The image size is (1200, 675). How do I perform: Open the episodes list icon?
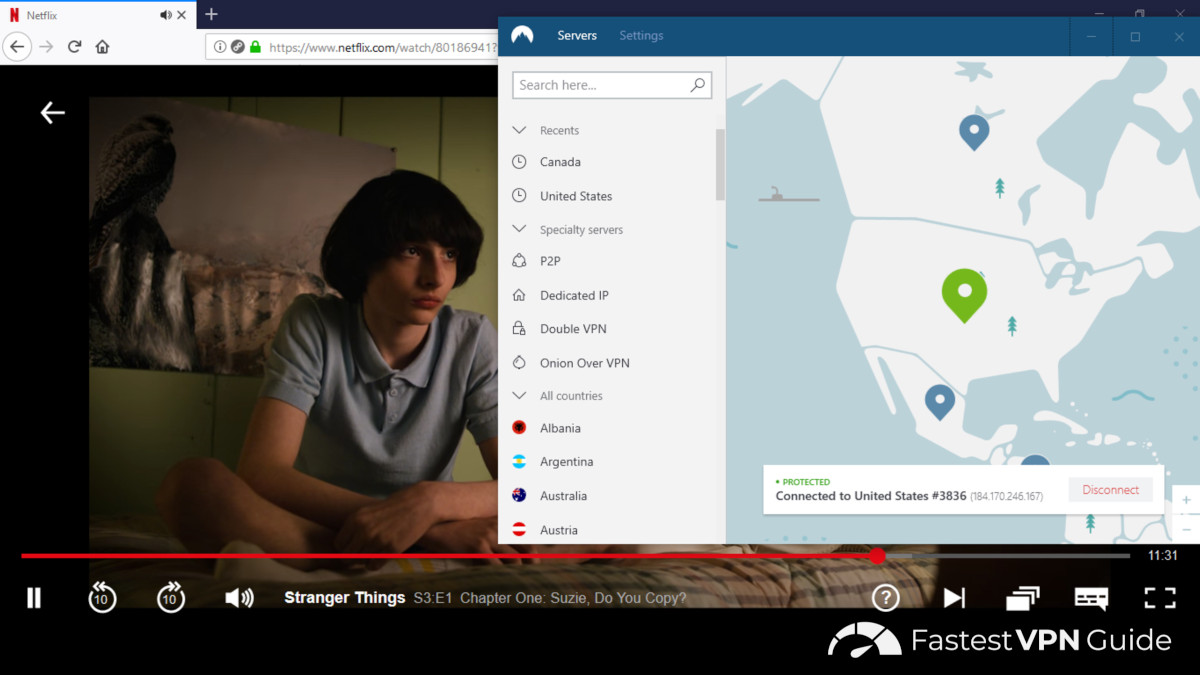[x=1022, y=598]
